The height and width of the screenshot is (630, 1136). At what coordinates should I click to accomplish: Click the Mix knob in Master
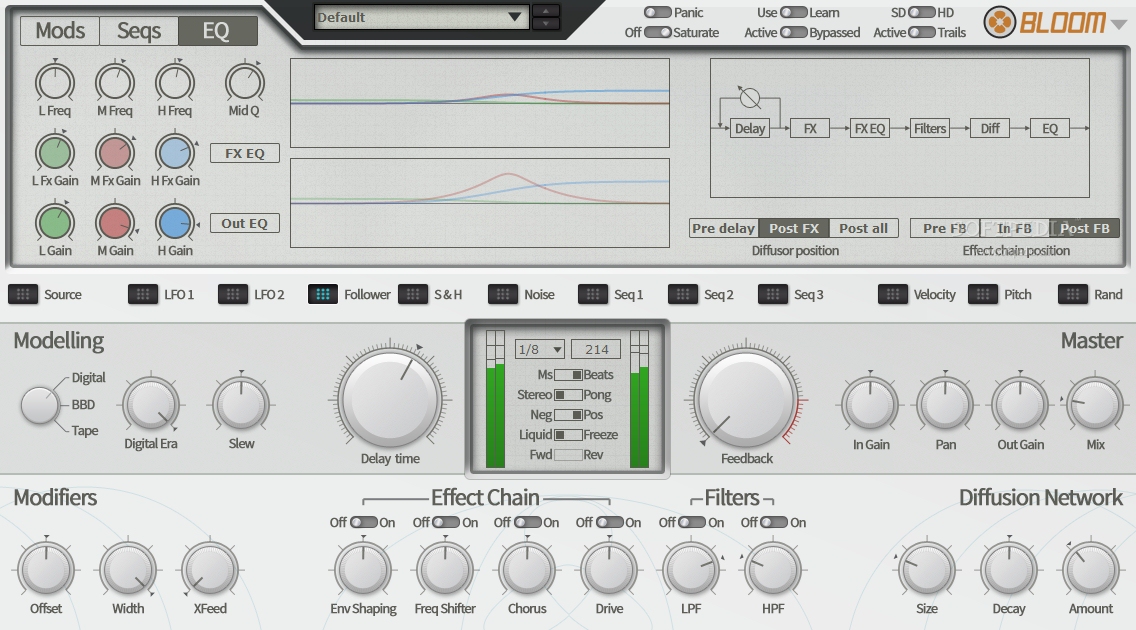pos(1095,405)
